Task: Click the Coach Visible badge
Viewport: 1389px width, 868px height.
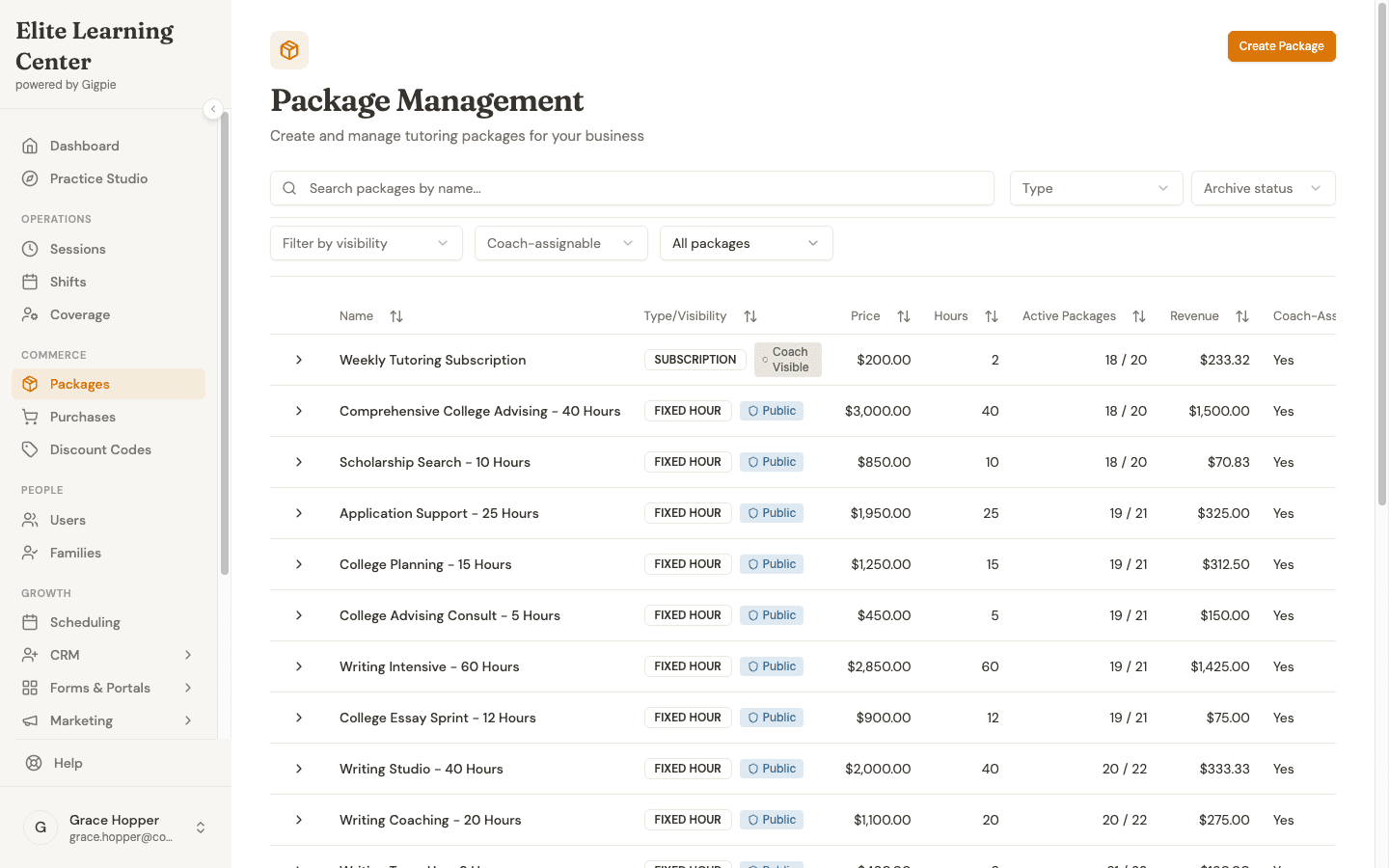Action: point(788,360)
